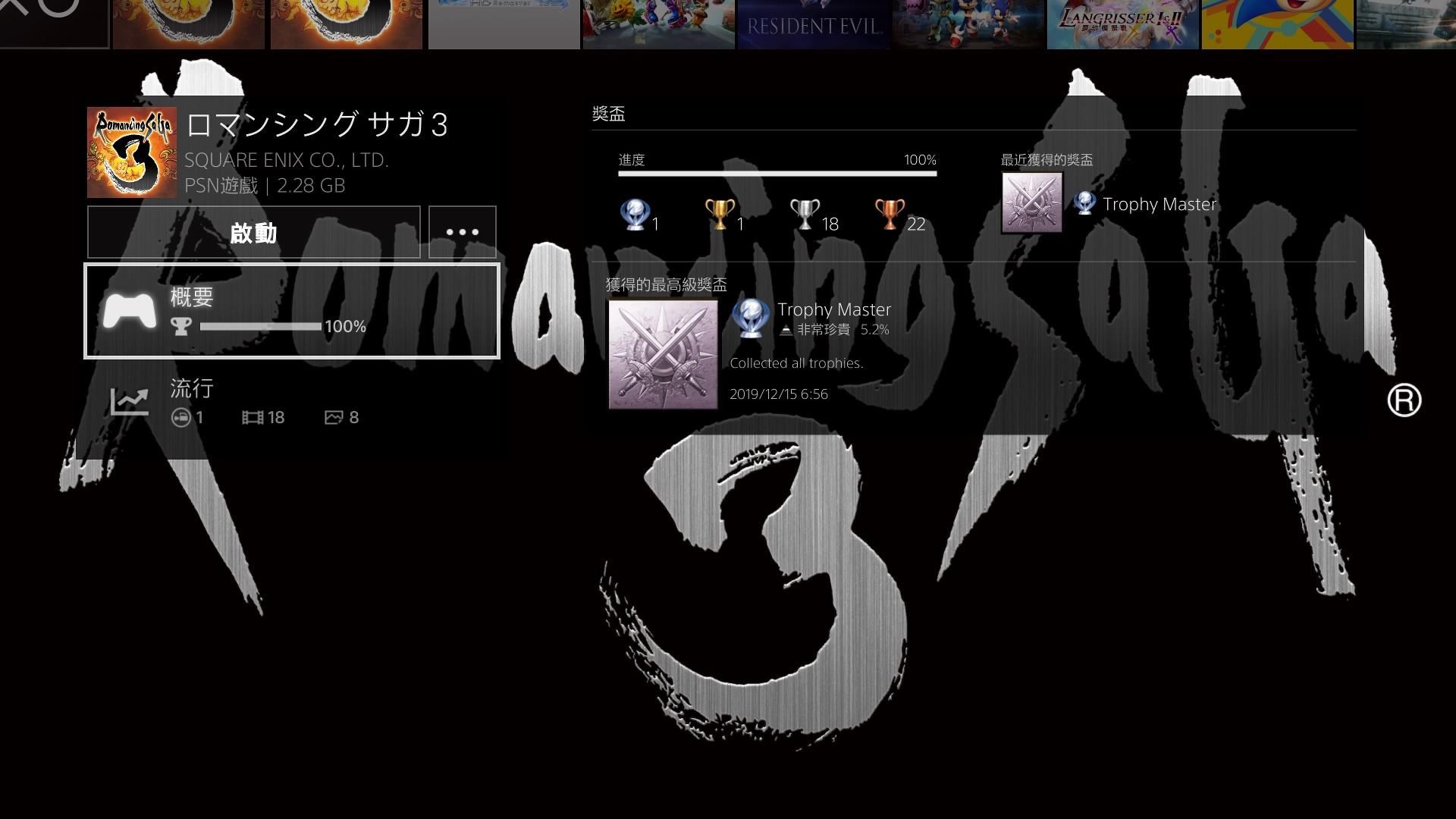Image resolution: width=1456 pixels, height=819 pixels.
Task: Click the platinum trophy count icon
Action: [x=634, y=215]
